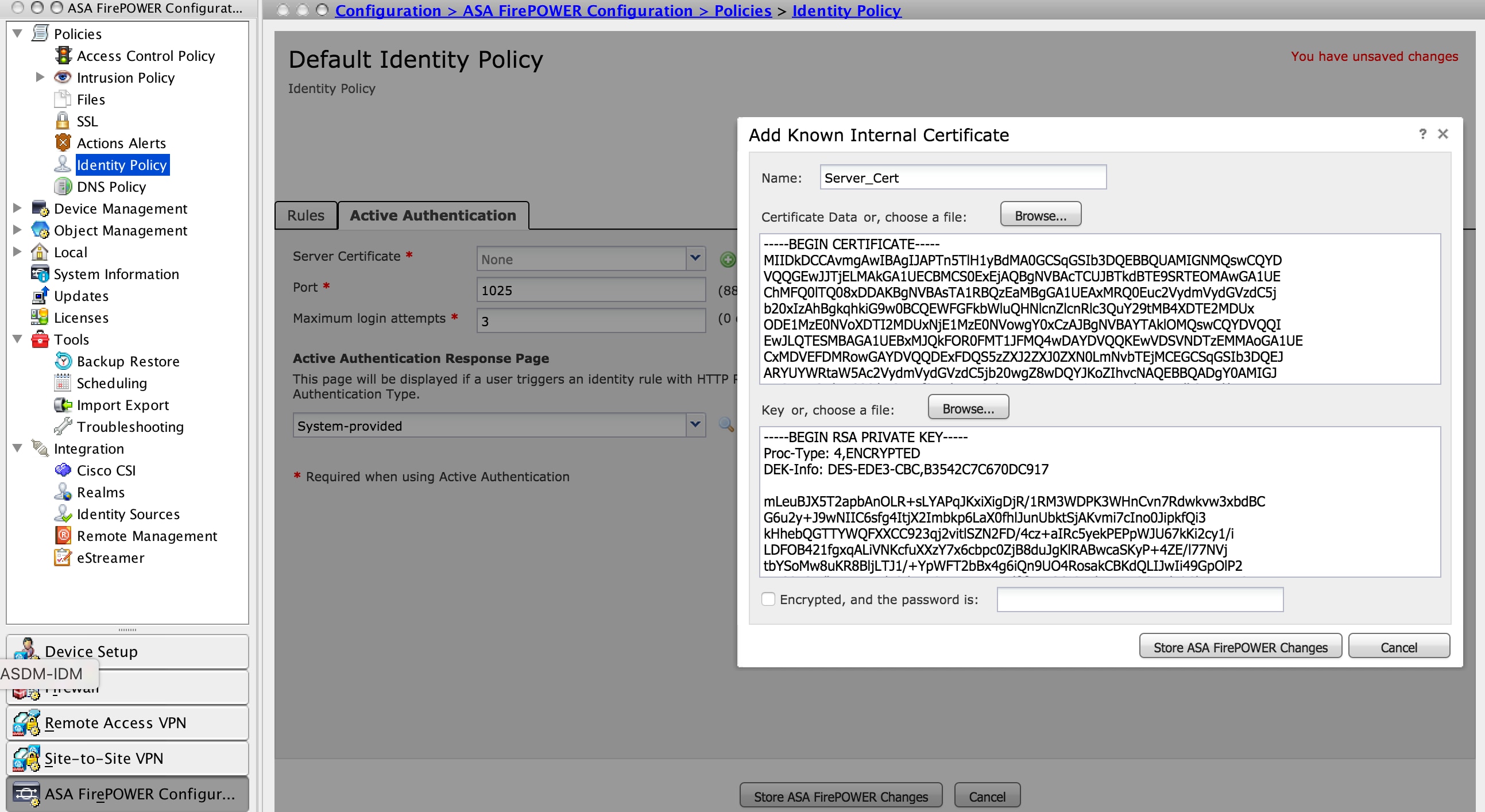Click the Maximum login attempts field
This screenshot has width=1485, height=812.
pos(591,320)
